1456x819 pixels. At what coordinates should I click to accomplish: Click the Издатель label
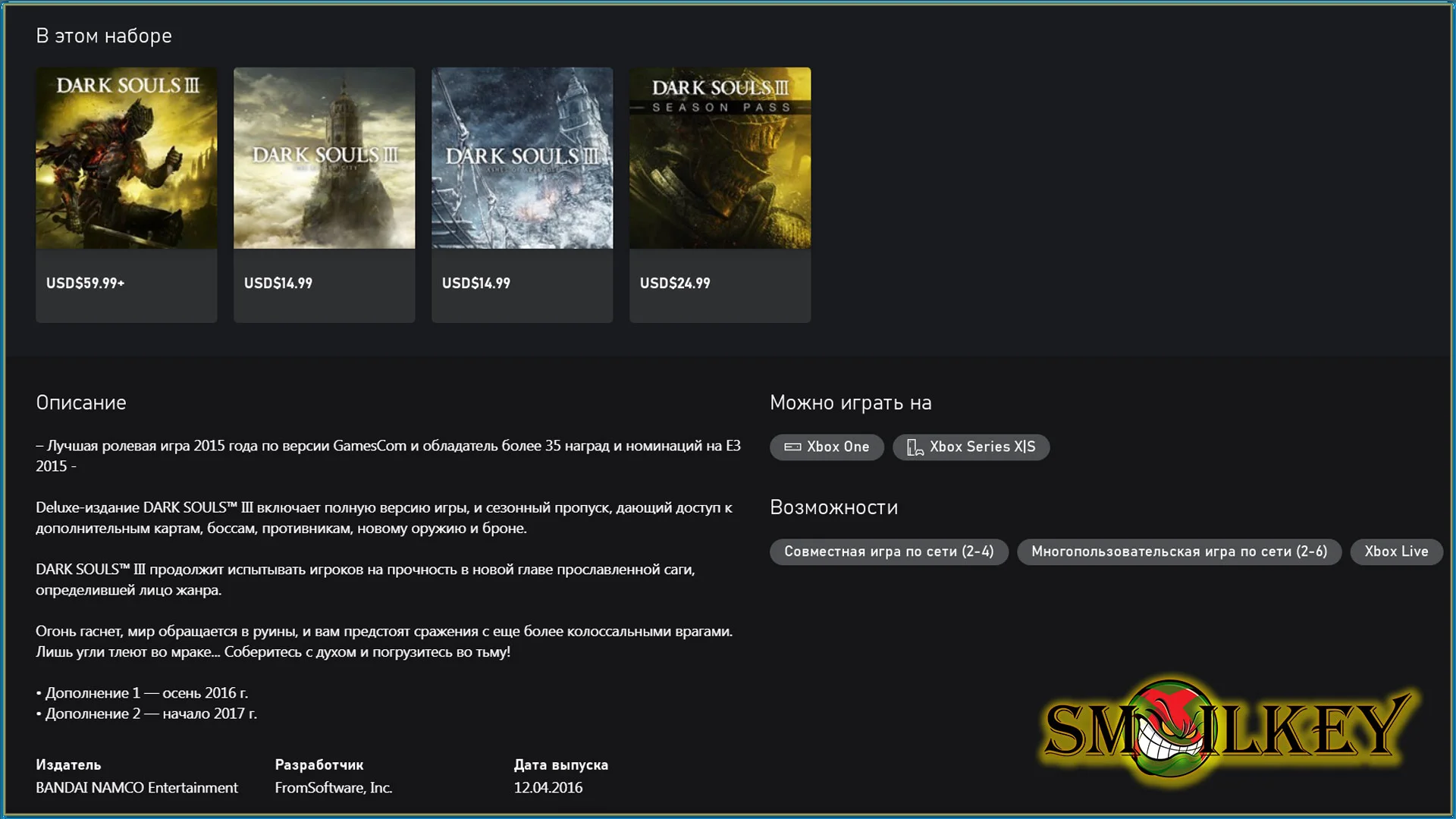point(68,764)
